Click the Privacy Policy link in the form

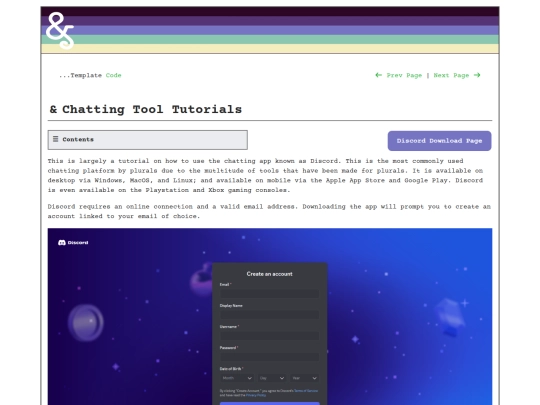tap(256, 395)
